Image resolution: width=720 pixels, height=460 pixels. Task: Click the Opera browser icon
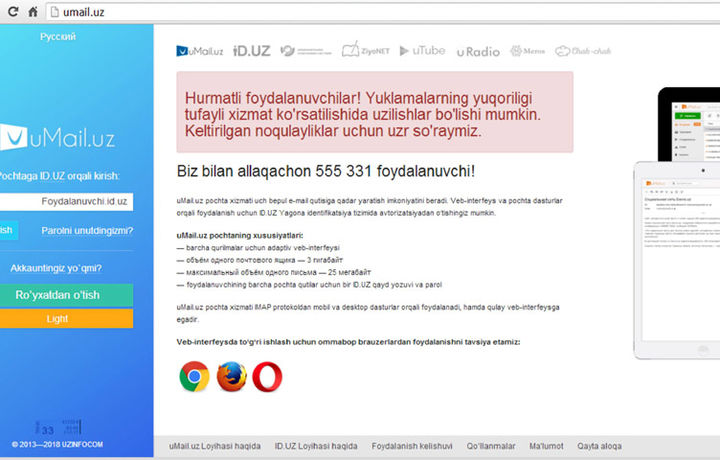click(267, 376)
